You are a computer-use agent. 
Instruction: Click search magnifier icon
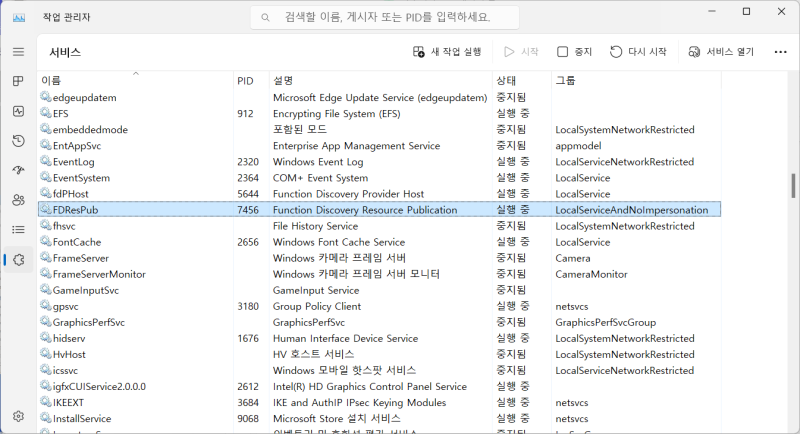coord(265,17)
